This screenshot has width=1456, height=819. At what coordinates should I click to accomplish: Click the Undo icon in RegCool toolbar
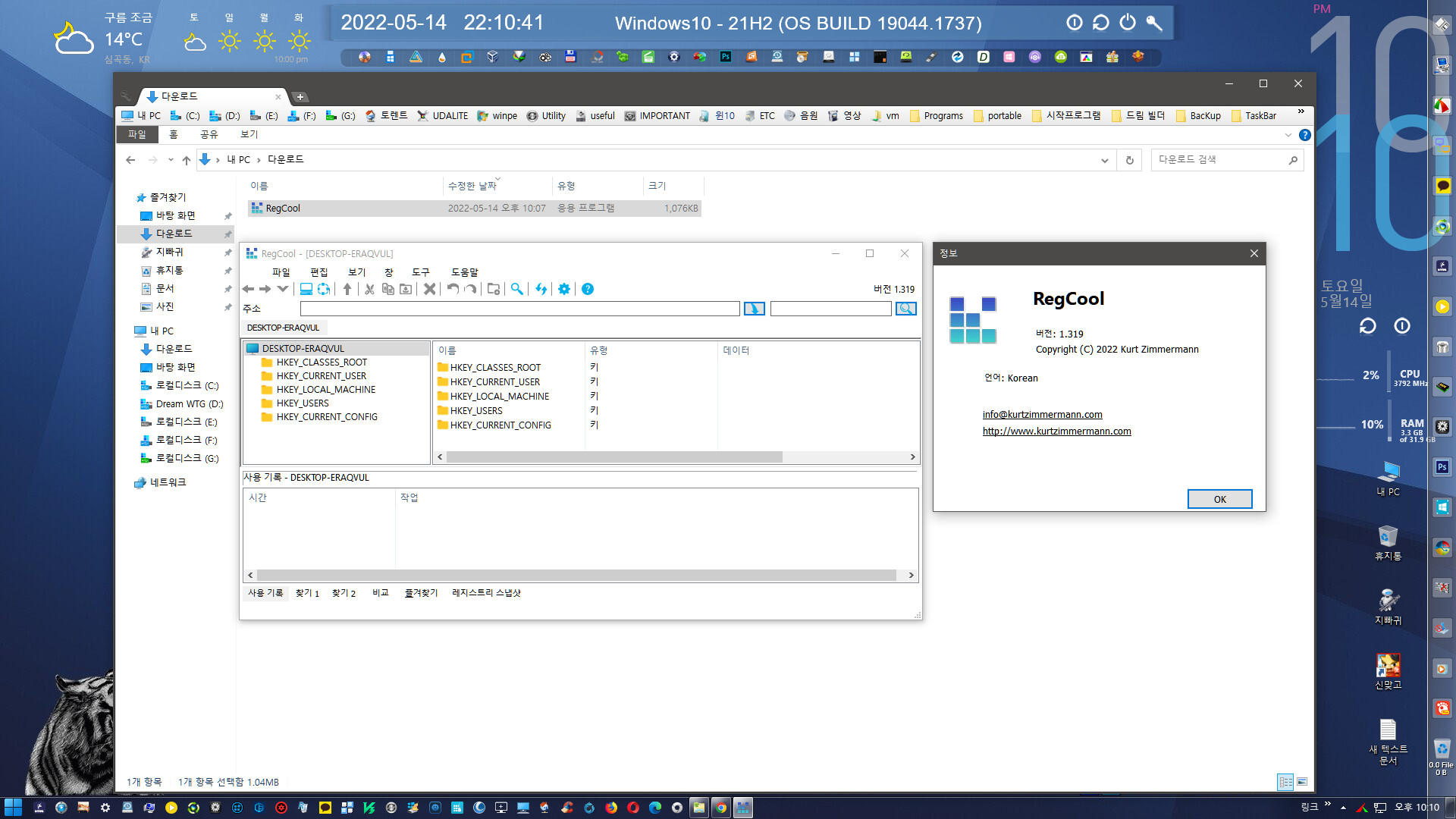point(453,289)
